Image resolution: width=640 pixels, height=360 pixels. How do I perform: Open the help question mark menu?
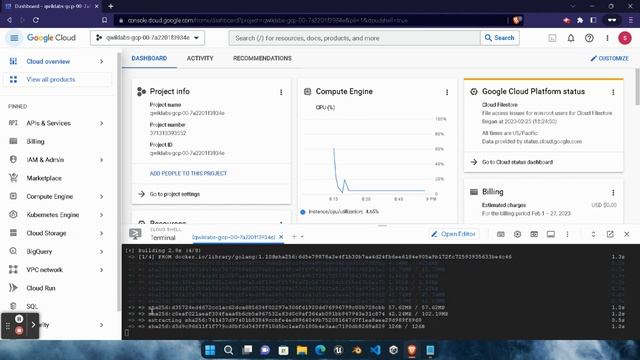[589, 38]
